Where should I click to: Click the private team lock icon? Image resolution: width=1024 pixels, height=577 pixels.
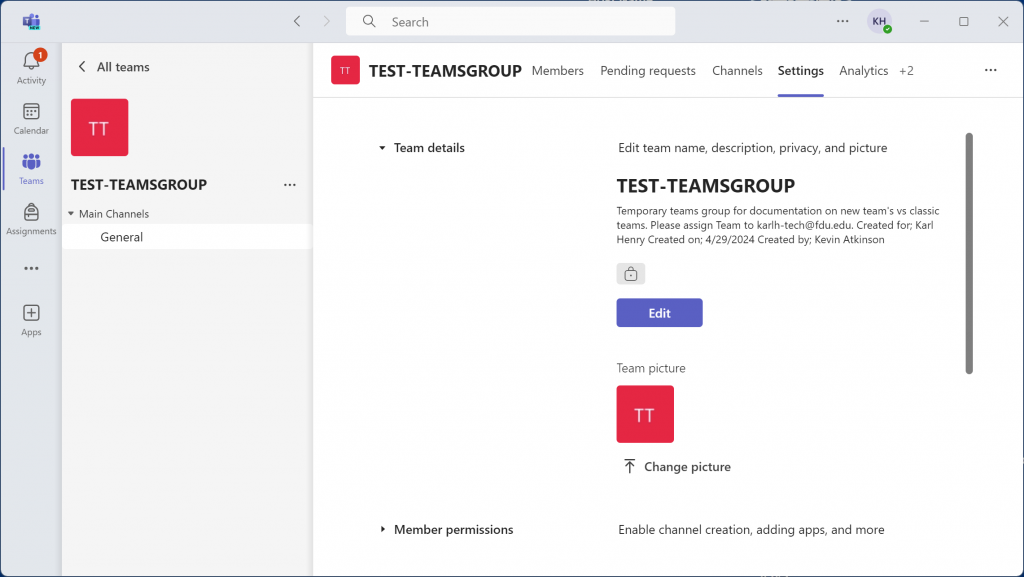tap(630, 273)
